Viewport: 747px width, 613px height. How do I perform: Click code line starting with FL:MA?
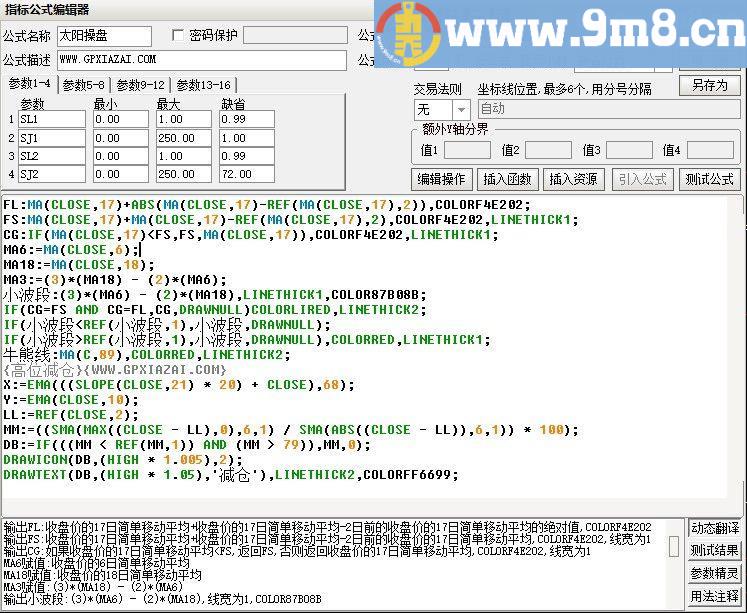(267, 205)
